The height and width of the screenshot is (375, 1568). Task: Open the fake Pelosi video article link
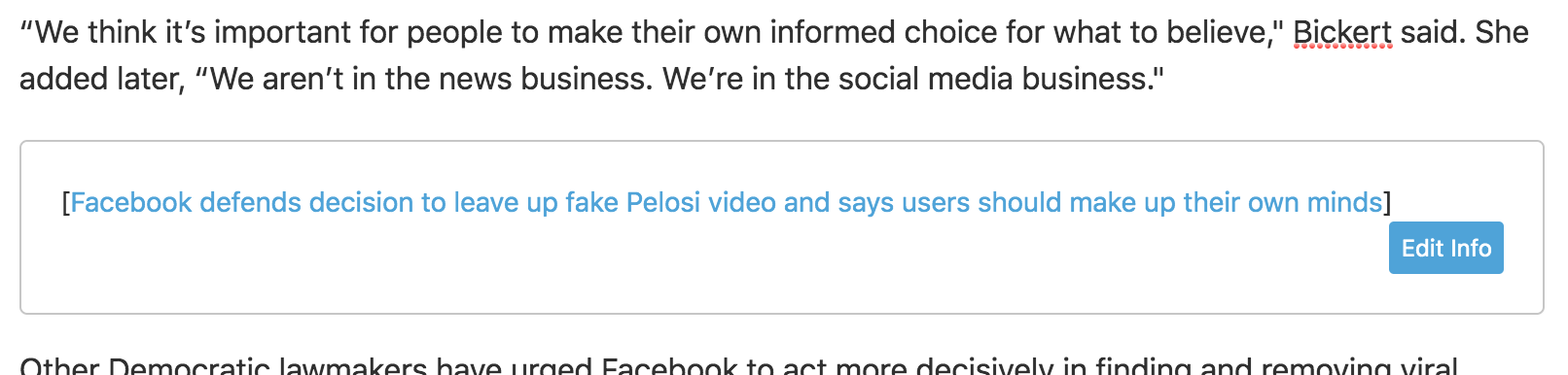click(x=726, y=202)
